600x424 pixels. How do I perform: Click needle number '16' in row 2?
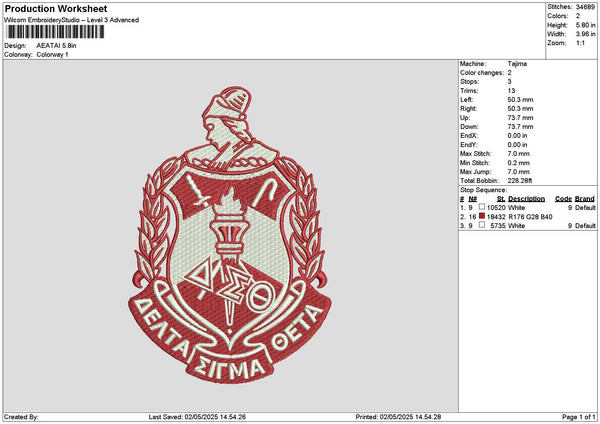pos(472,217)
